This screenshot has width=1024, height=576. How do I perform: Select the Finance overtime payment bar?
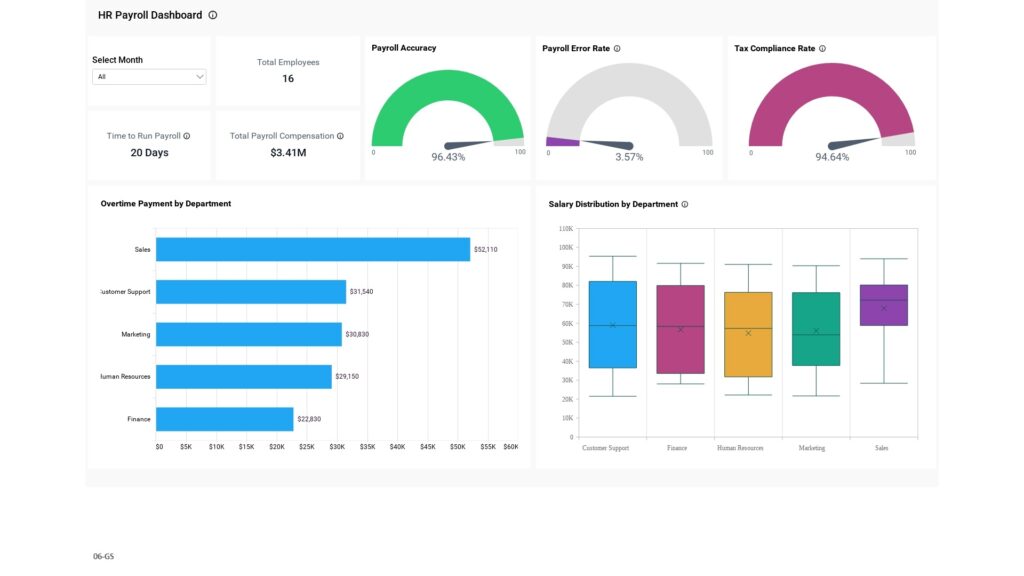(224, 419)
